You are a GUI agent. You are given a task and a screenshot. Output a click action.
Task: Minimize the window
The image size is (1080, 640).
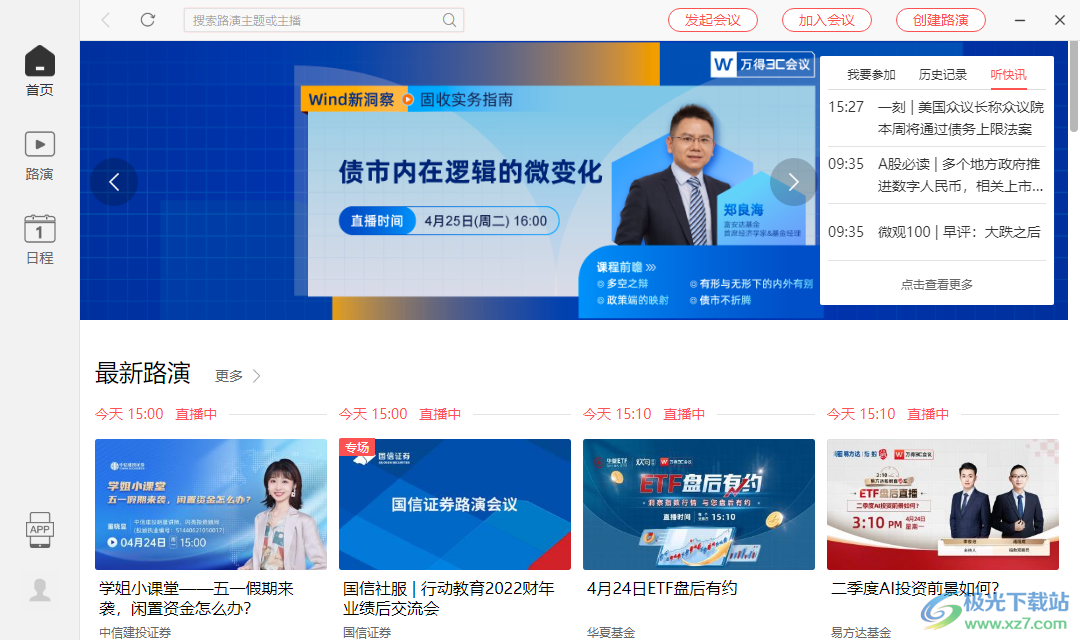pos(1020,20)
